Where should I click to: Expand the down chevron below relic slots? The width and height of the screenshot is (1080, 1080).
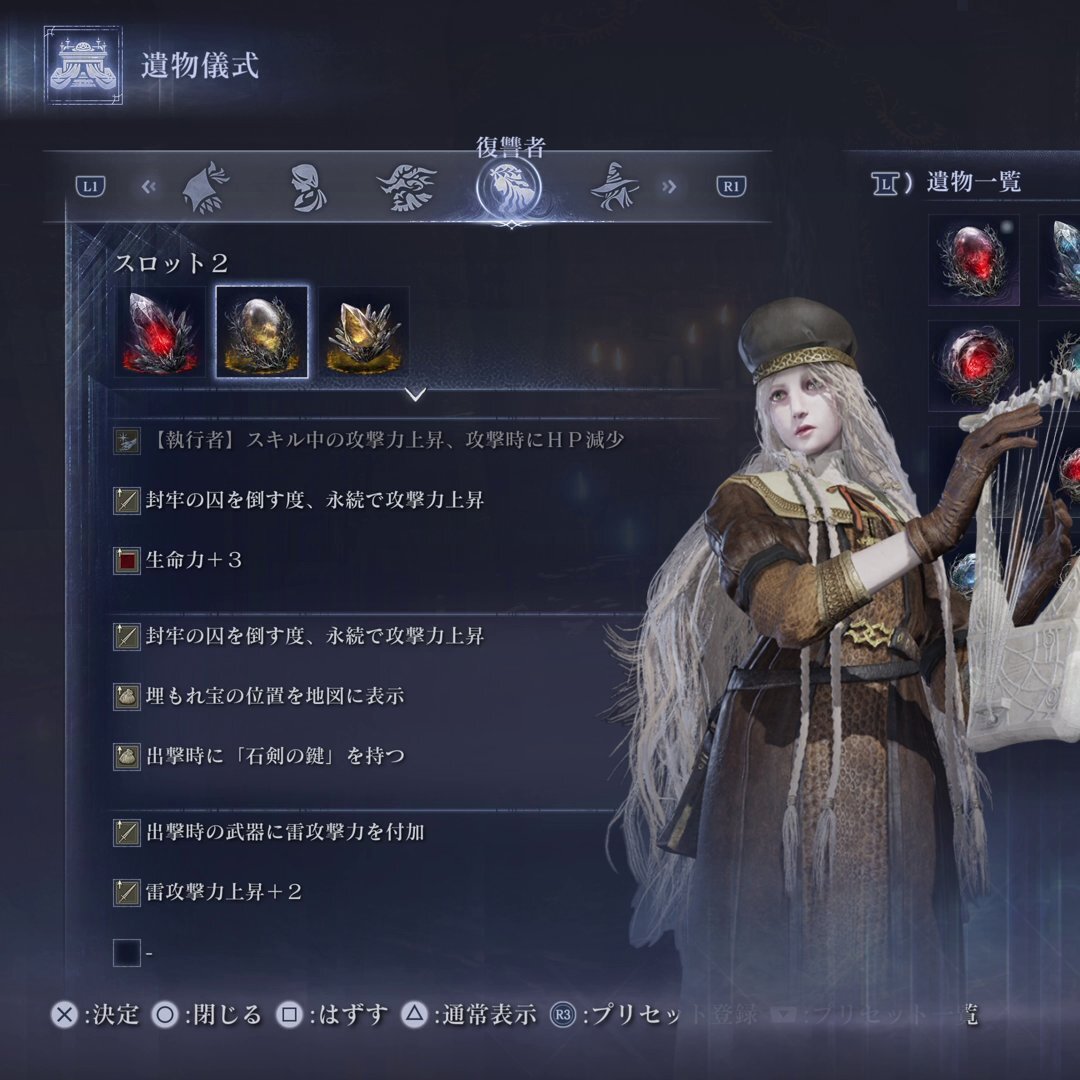point(415,395)
